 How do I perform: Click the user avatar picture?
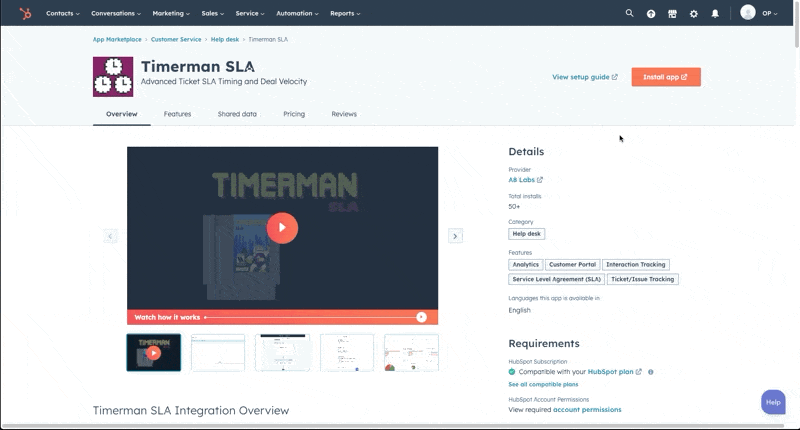click(748, 12)
